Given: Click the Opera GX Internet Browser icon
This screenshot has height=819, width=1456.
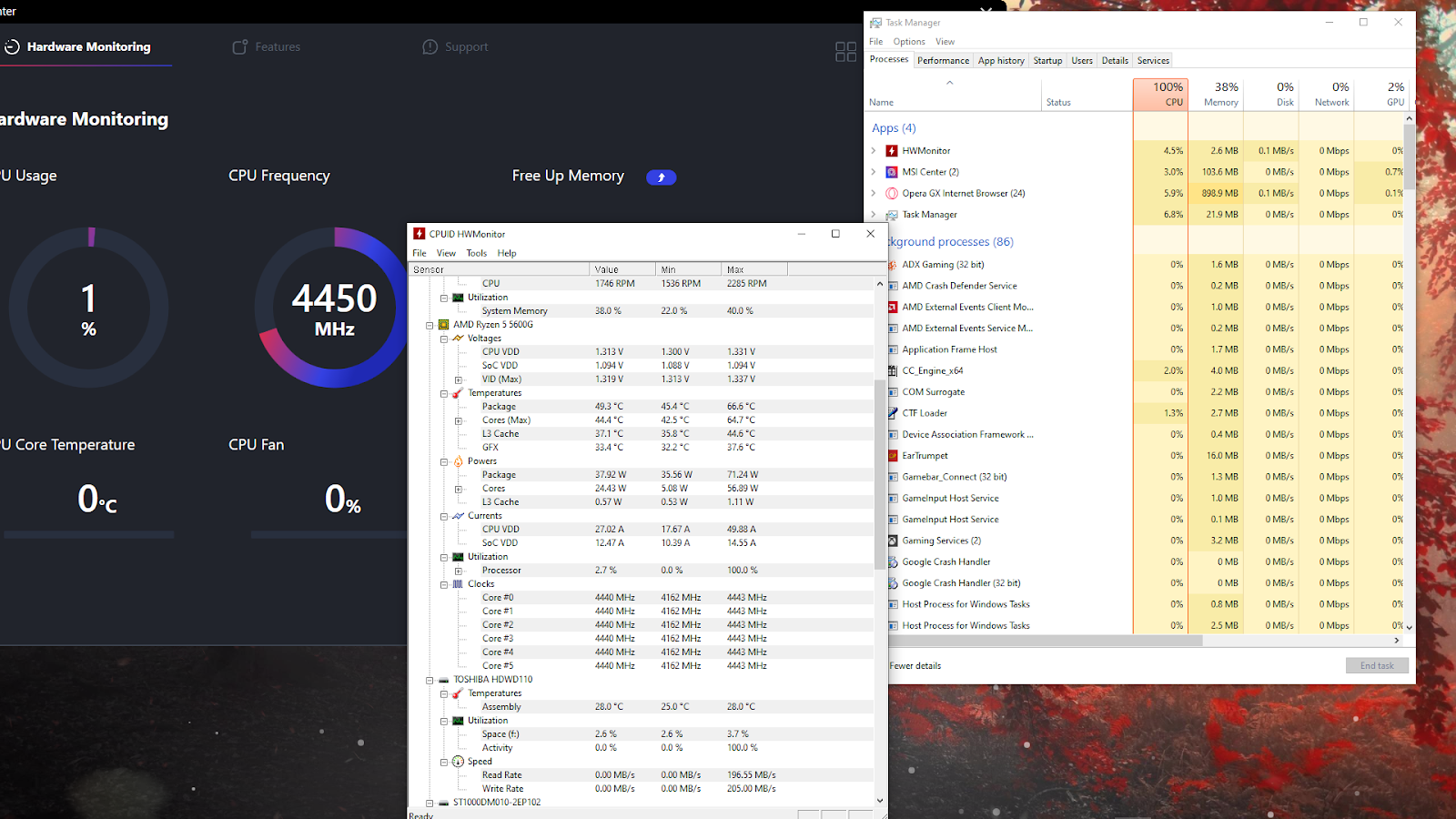Looking at the screenshot, I should 892,193.
